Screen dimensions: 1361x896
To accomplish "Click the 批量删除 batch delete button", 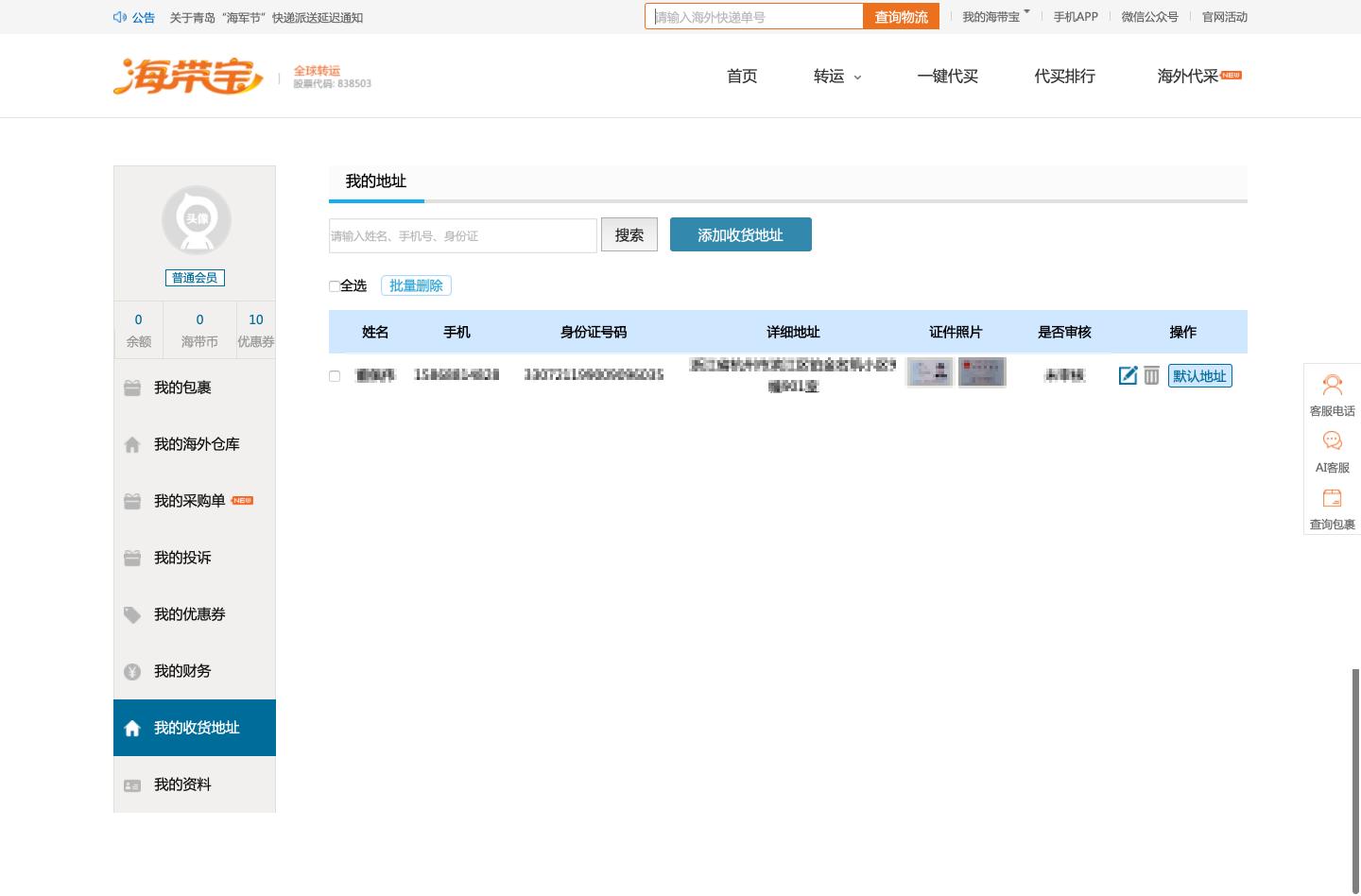I will click(416, 284).
